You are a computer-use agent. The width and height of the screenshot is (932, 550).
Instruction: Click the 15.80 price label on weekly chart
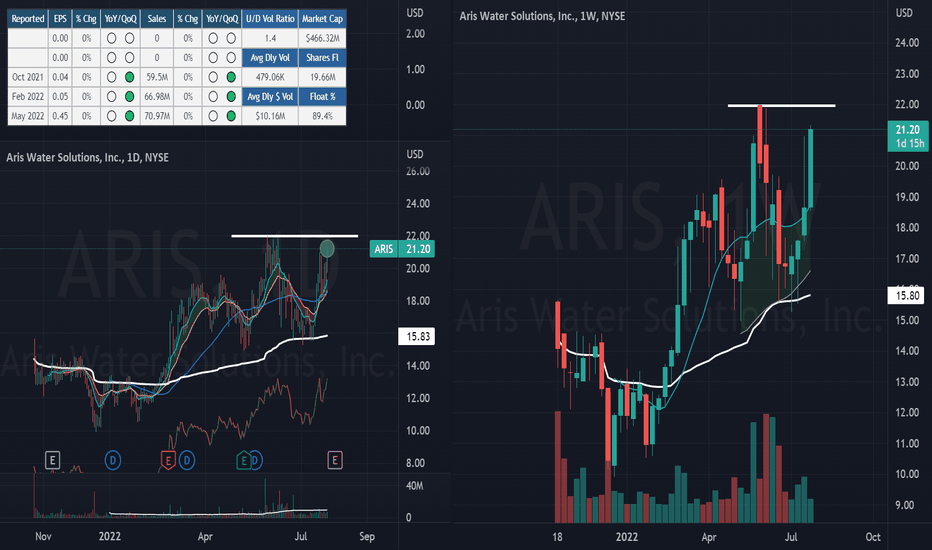click(906, 296)
